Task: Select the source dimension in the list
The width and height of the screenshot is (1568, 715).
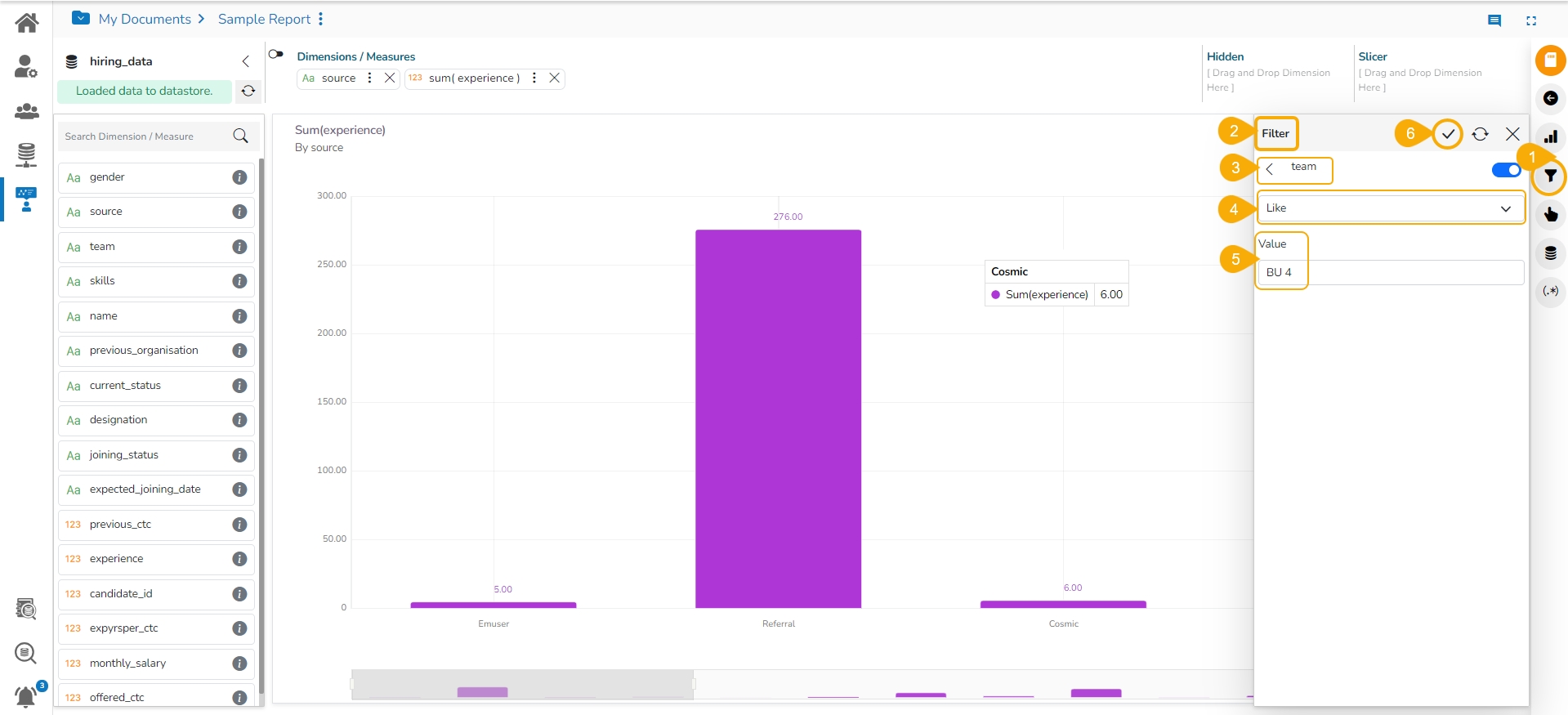Action: pos(156,212)
